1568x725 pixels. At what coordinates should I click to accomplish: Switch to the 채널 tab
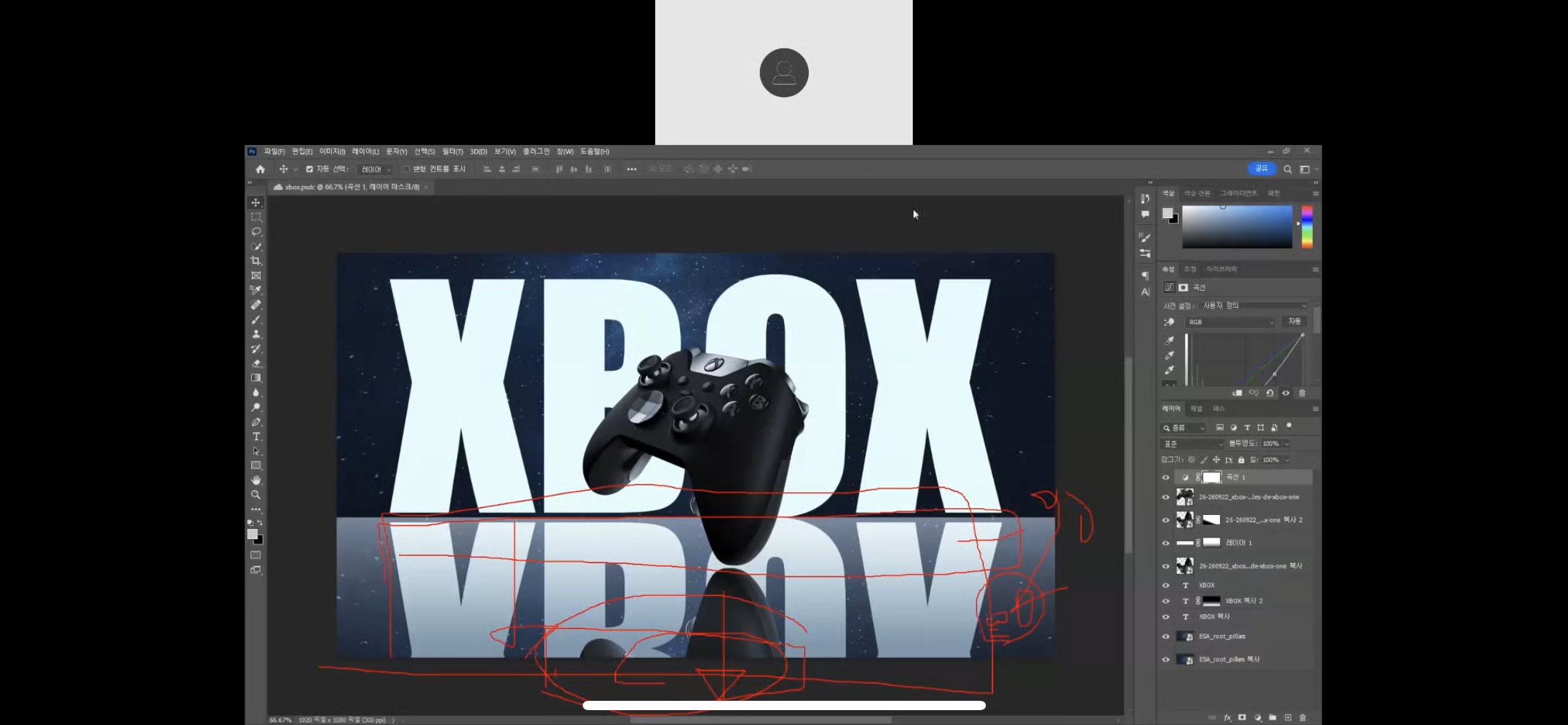pyautogui.click(x=1196, y=409)
